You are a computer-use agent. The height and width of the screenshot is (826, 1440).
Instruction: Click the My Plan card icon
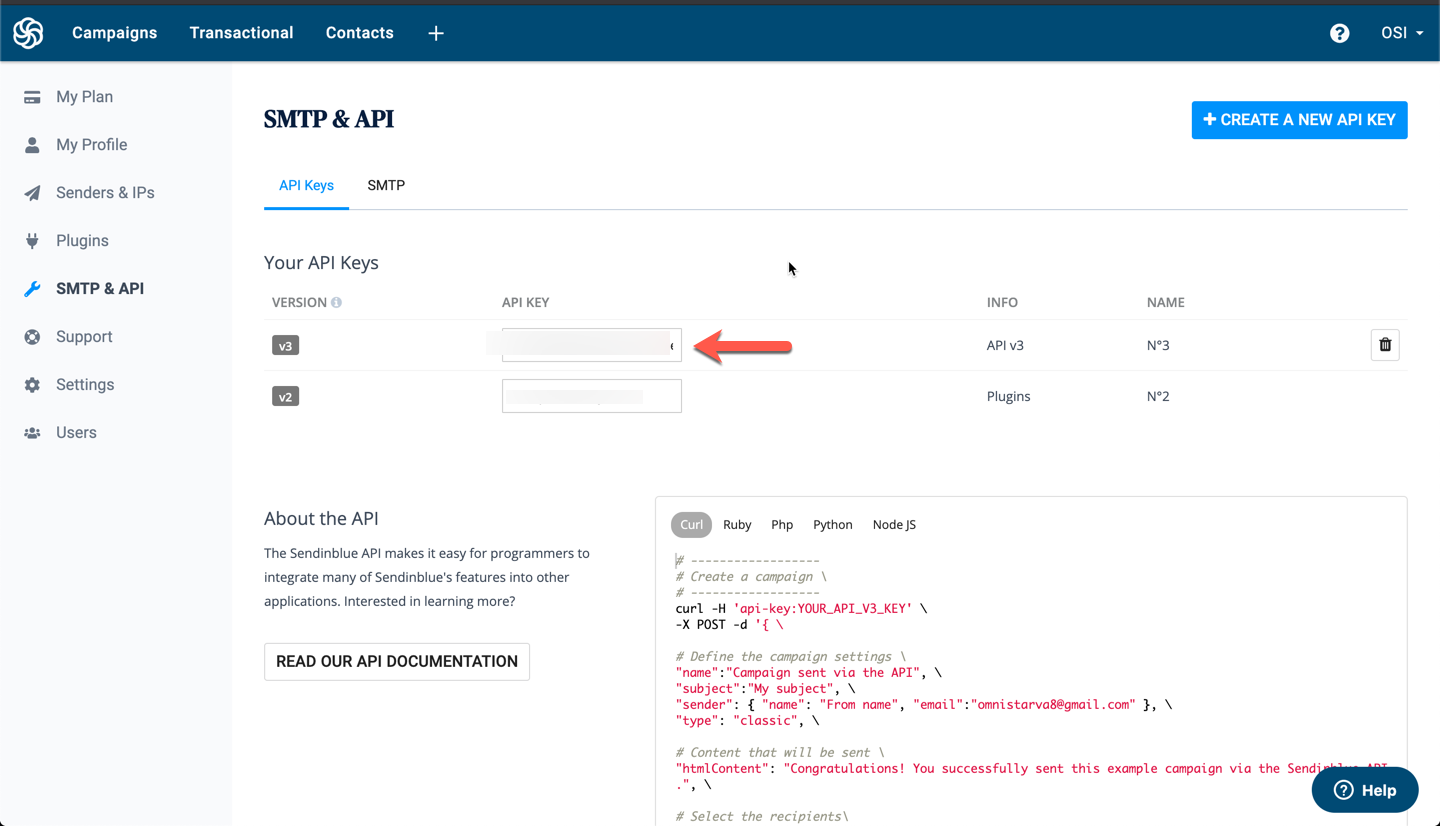(32, 97)
